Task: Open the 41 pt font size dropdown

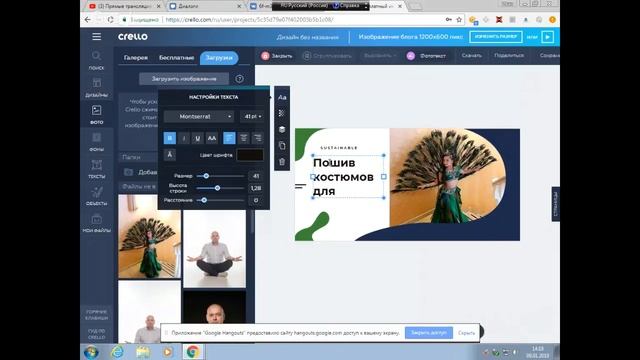Action: 252,116
